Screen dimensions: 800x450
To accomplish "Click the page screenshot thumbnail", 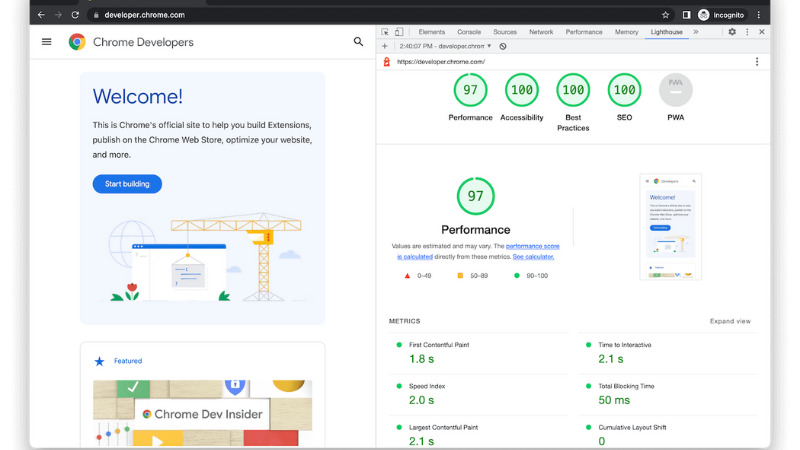I will click(x=670, y=227).
